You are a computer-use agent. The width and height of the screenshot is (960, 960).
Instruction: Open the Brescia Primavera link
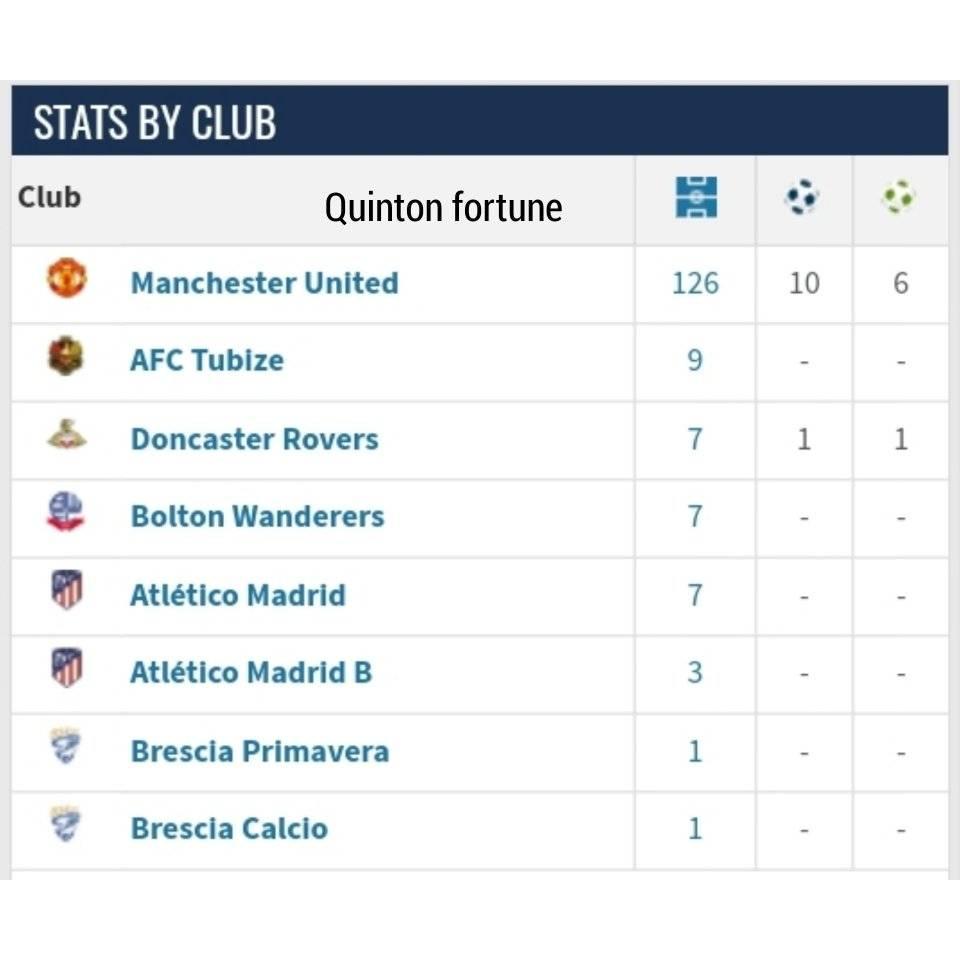click(260, 751)
